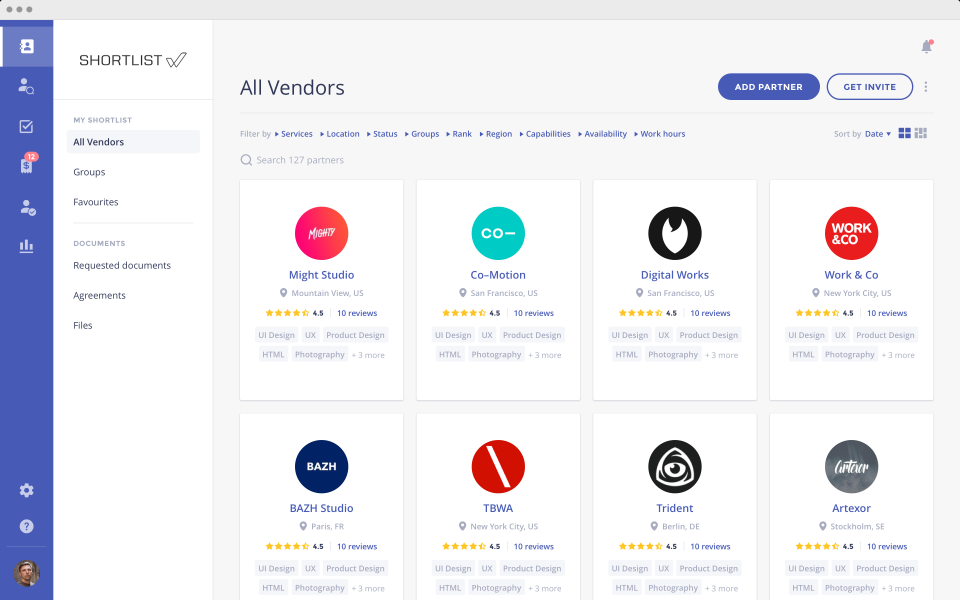Open the help question mark icon
Screen dimensions: 960x600
[27, 525]
